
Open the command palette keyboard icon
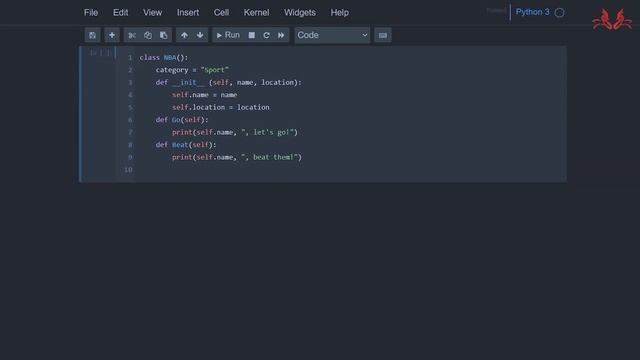pos(383,35)
